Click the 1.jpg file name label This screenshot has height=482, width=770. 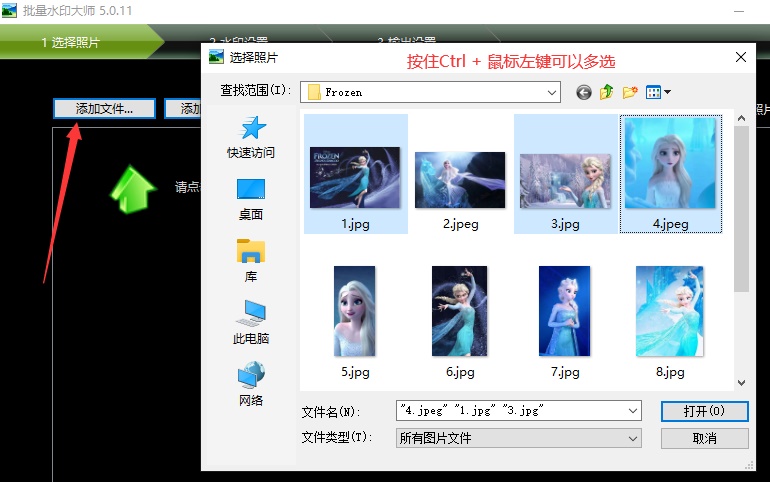[x=356, y=224]
